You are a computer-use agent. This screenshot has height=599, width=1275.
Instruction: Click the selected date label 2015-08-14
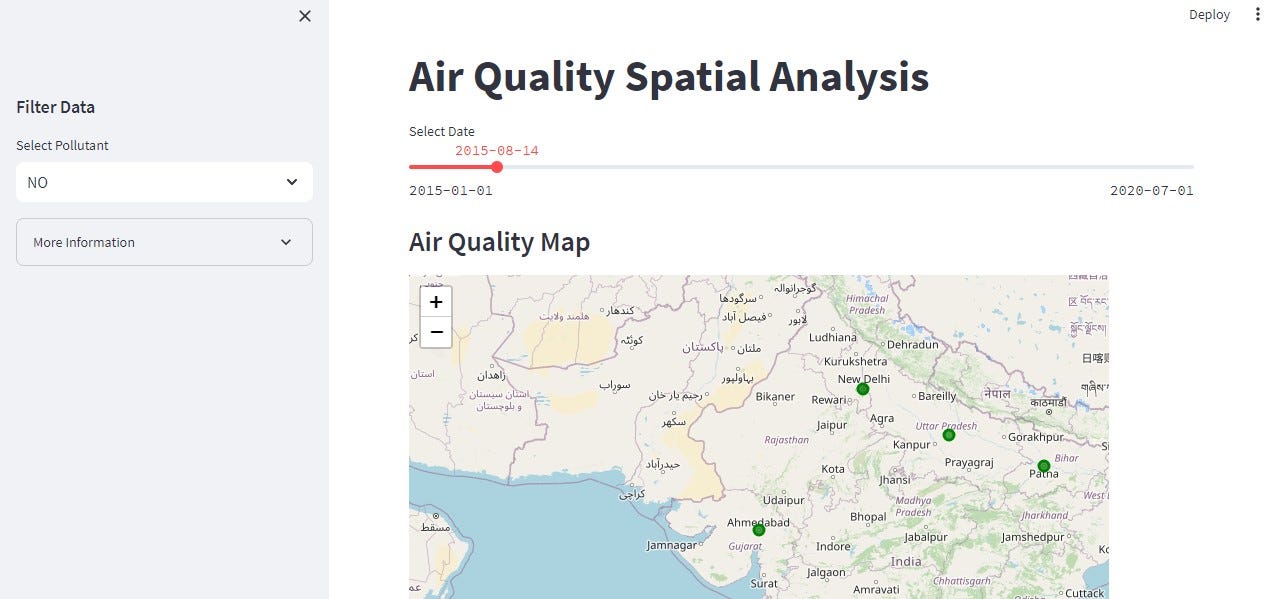(497, 150)
